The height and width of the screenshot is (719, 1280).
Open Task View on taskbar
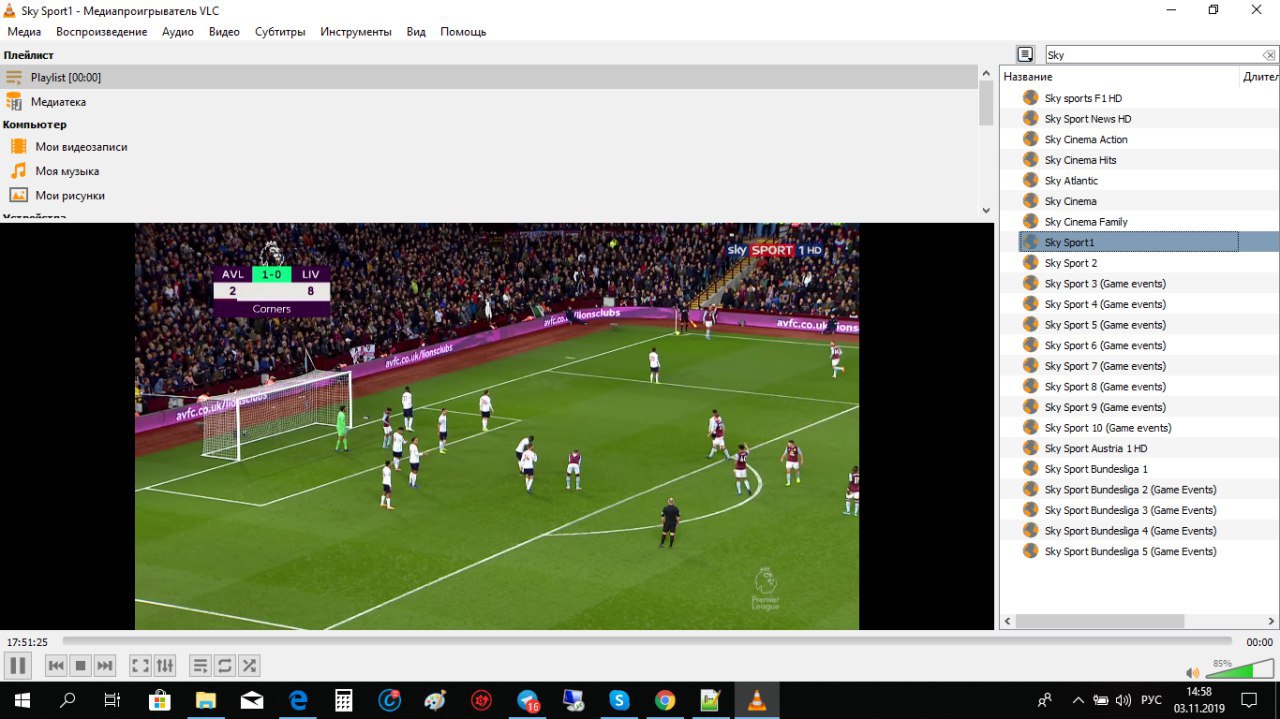point(113,700)
